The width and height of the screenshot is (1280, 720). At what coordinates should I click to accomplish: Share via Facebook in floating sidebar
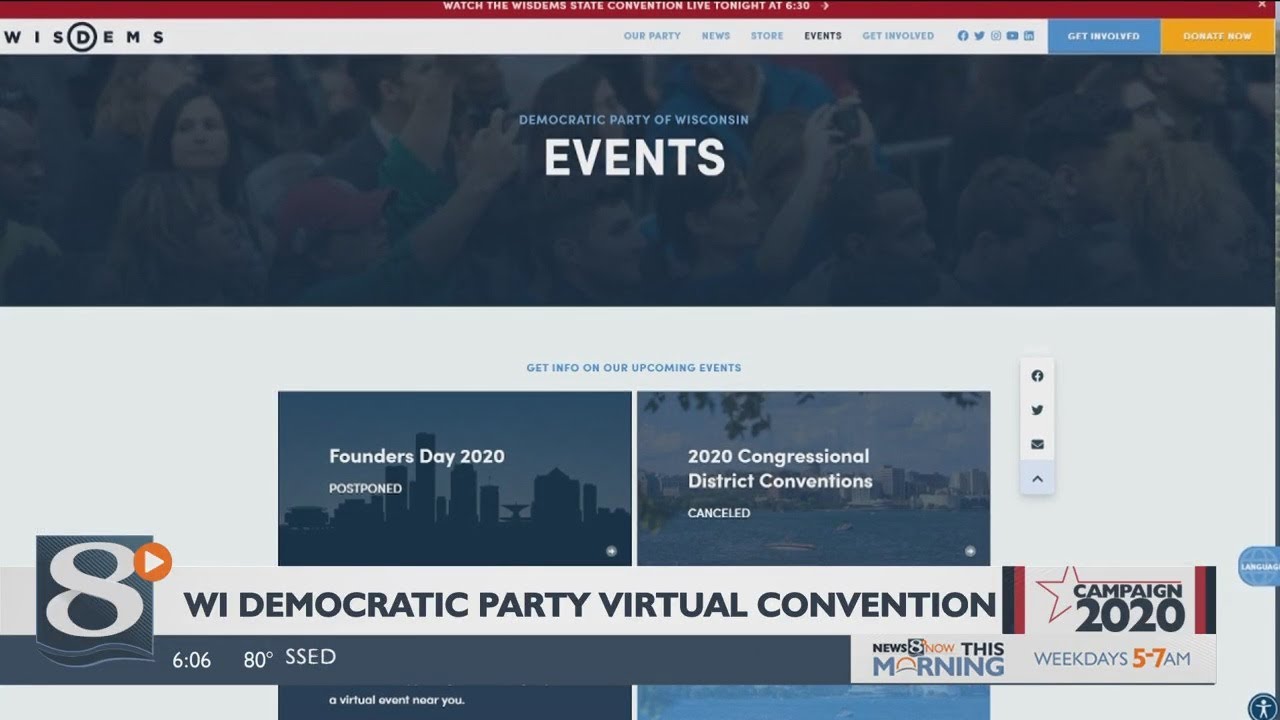pos(1037,376)
